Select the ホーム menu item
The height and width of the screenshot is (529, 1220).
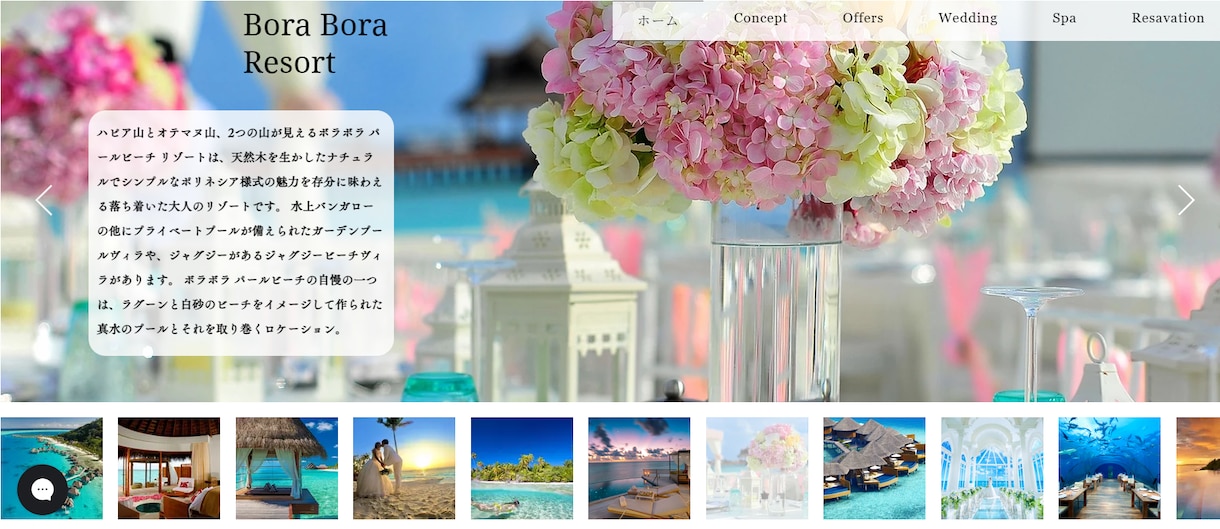click(657, 19)
